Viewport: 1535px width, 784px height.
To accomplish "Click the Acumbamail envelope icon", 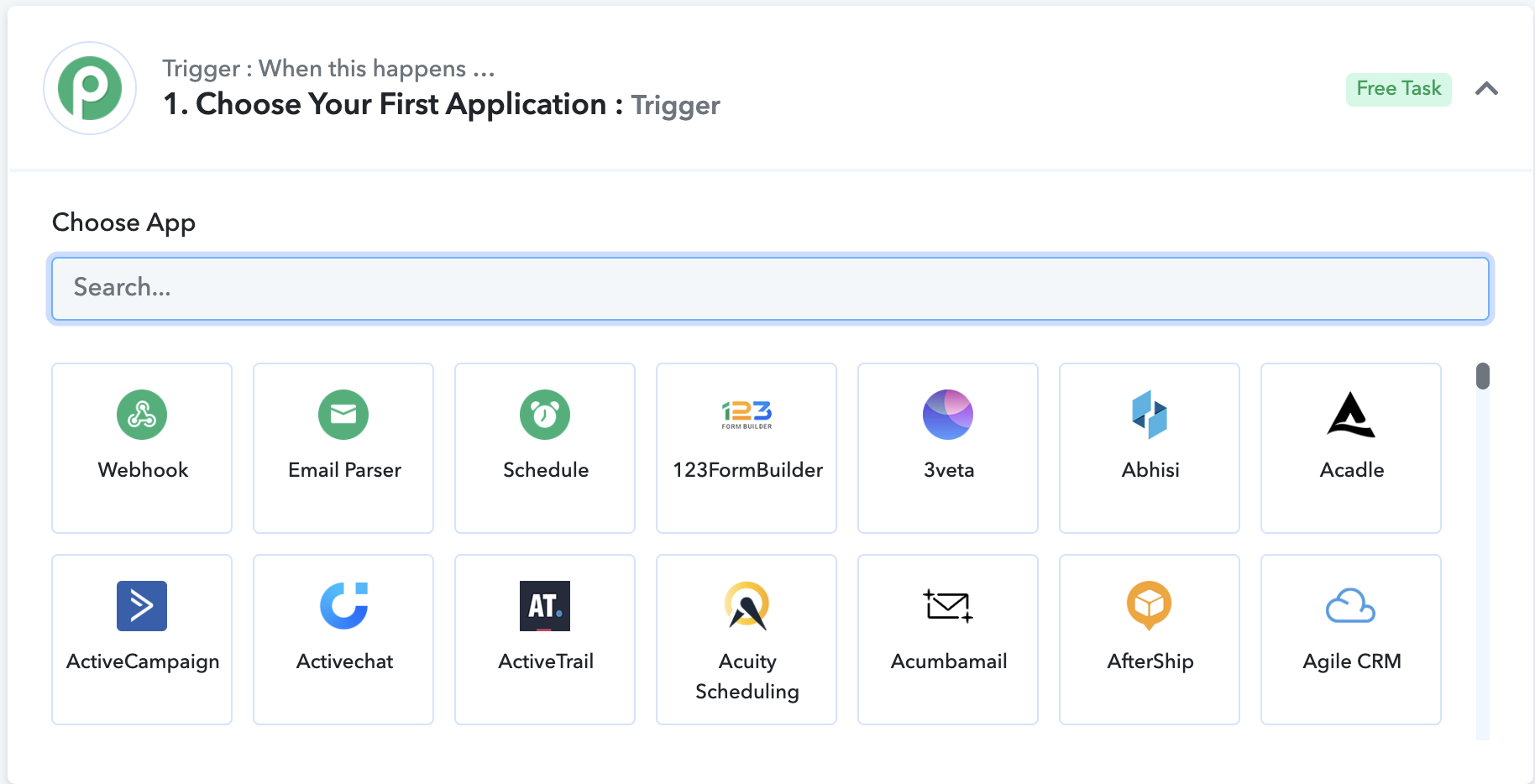I will 948,606.
